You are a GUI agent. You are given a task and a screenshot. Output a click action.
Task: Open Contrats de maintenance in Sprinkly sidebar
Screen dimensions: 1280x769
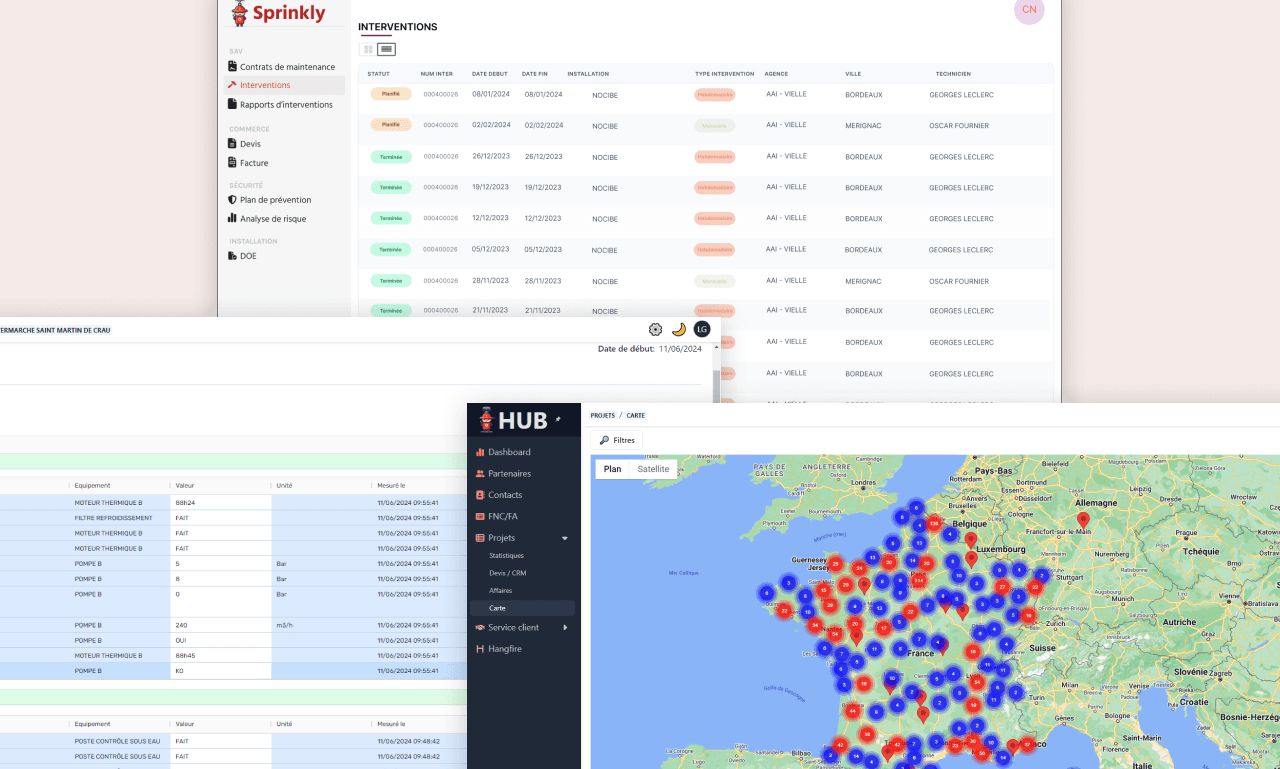pos(287,67)
